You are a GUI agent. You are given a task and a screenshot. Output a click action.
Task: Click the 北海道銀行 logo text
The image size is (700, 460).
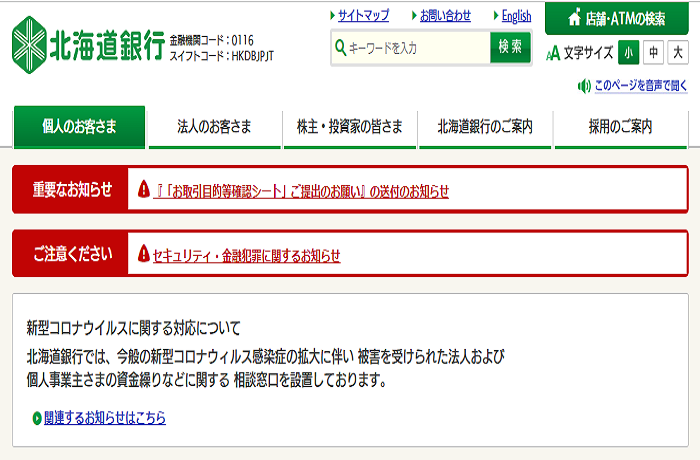[107, 46]
